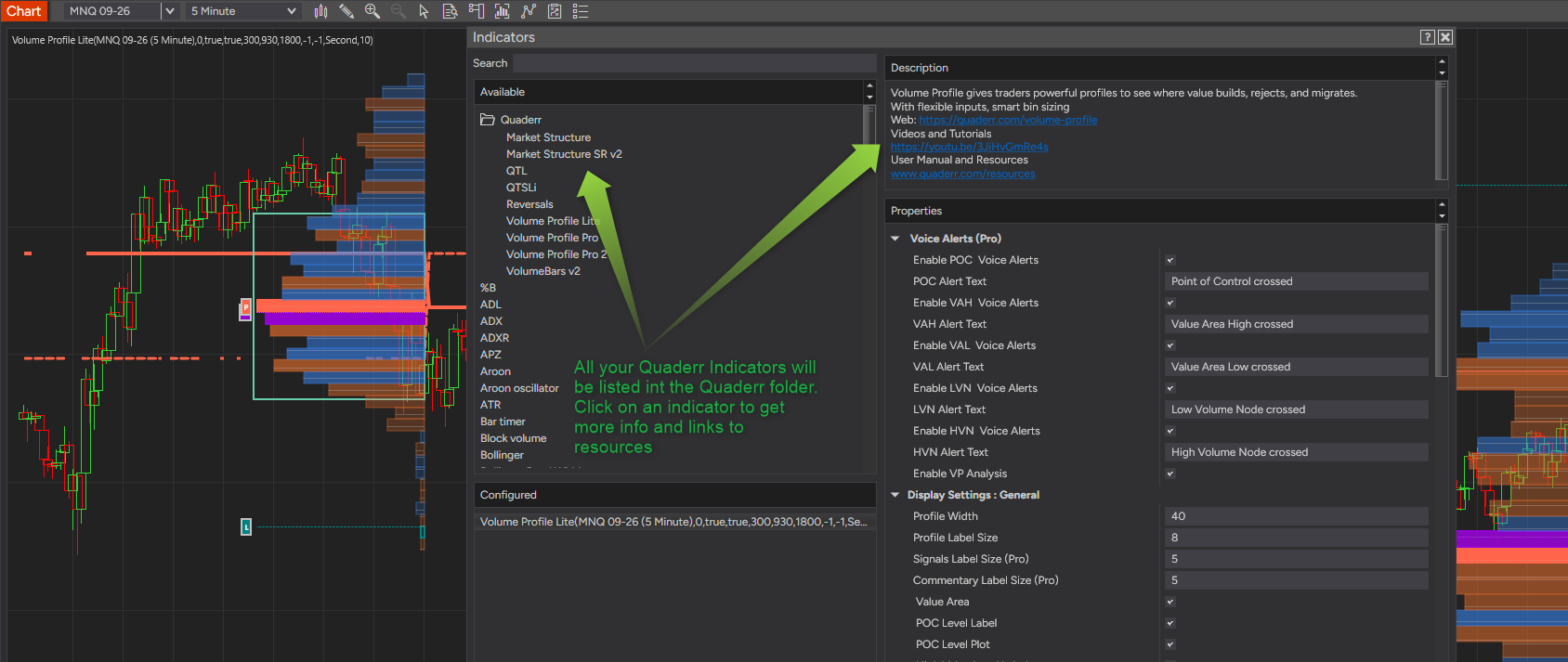Click the zoom in magnifier icon
This screenshot has height=662, width=1568.
pos(372,11)
